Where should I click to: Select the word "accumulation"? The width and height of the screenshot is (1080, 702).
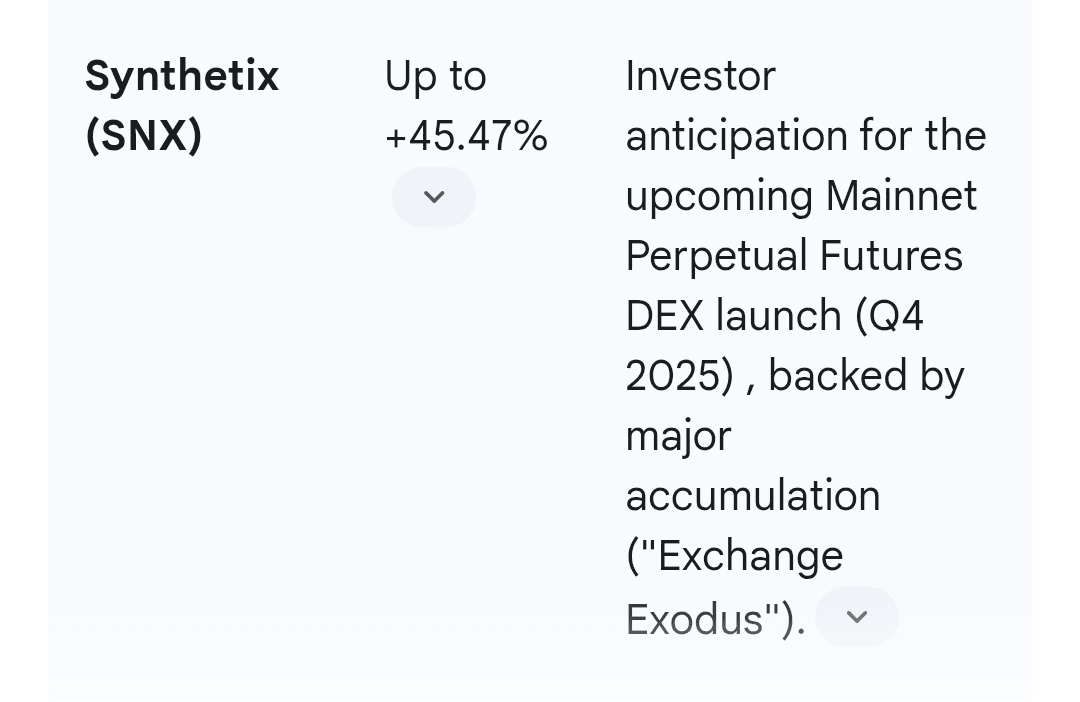753,497
